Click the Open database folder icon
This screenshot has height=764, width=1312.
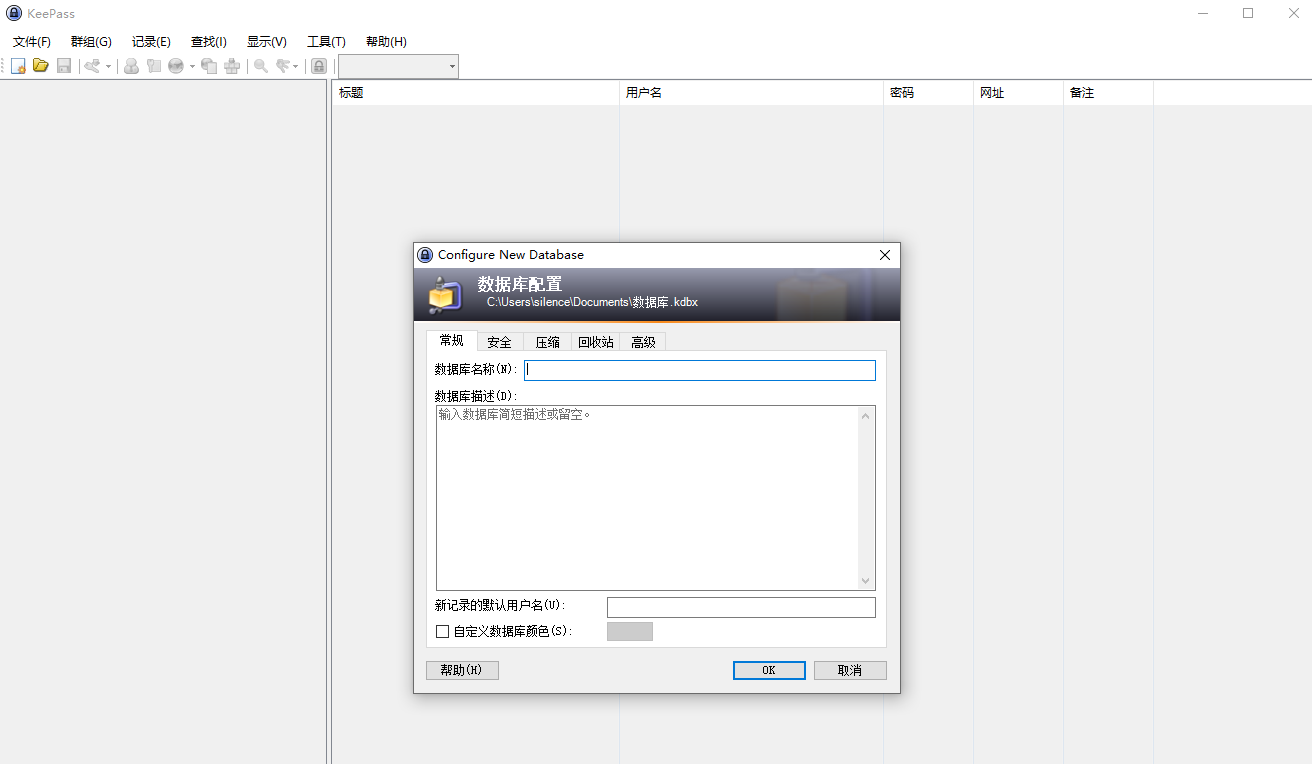tap(41, 66)
